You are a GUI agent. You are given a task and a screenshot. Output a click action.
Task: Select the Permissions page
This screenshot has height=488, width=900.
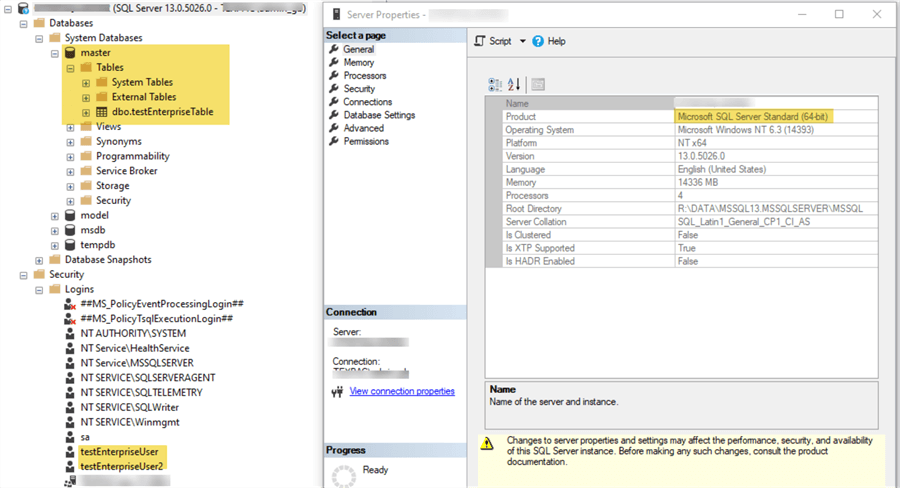[x=366, y=141]
